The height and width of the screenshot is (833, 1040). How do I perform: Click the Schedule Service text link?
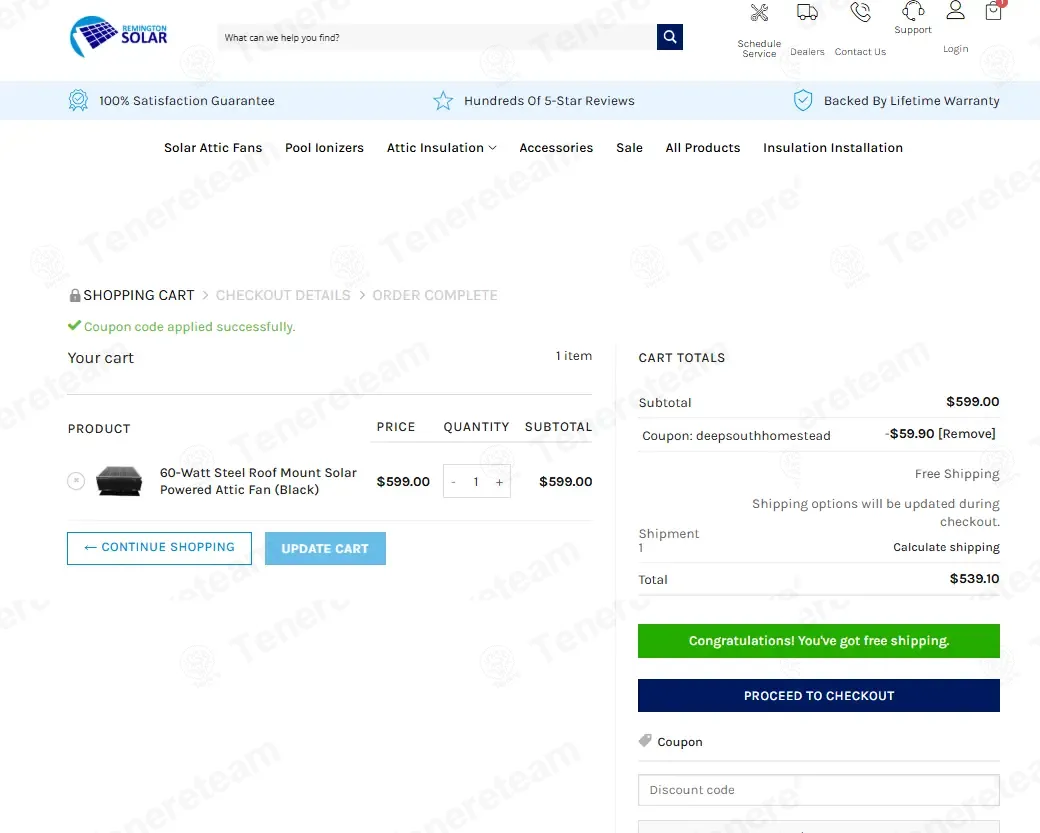pos(759,48)
